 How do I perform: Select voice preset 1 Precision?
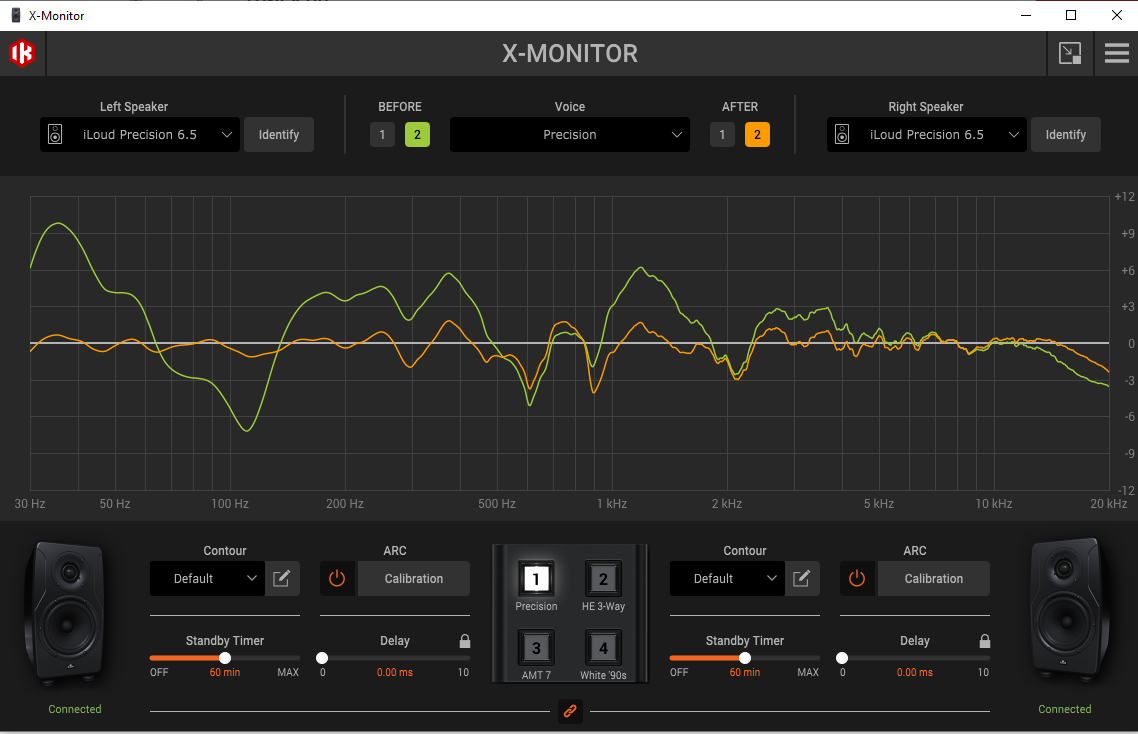tap(536, 579)
